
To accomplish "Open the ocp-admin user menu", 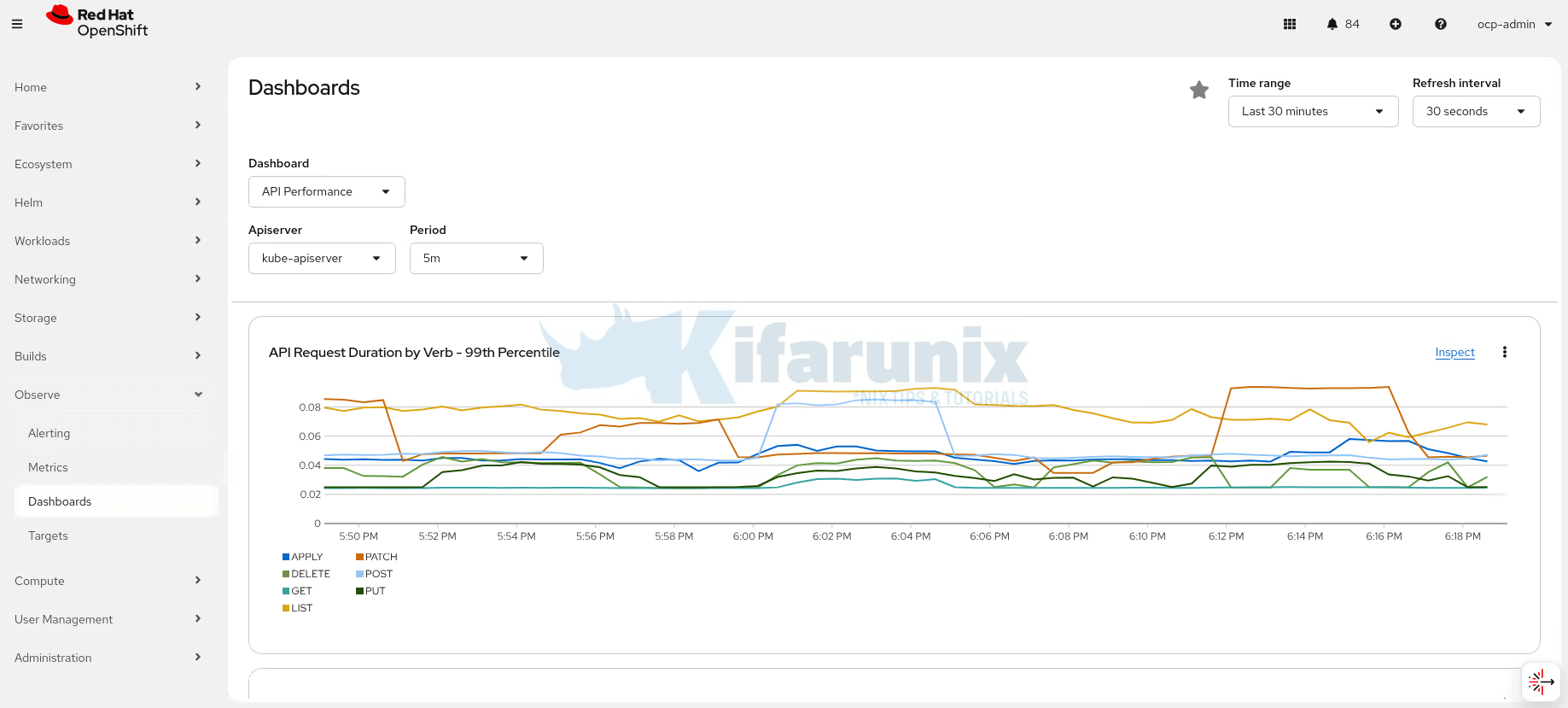I will pyautogui.click(x=1514, y=24).
